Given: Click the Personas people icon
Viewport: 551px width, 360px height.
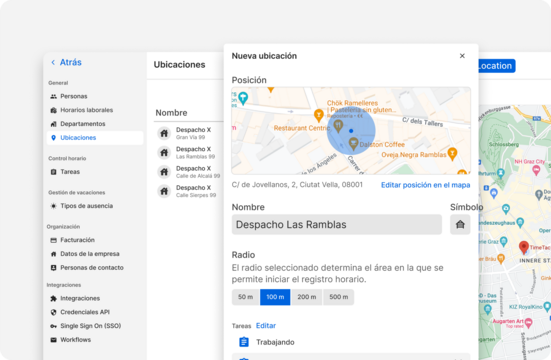Looking at the screenshot, I should coord(53,96).
